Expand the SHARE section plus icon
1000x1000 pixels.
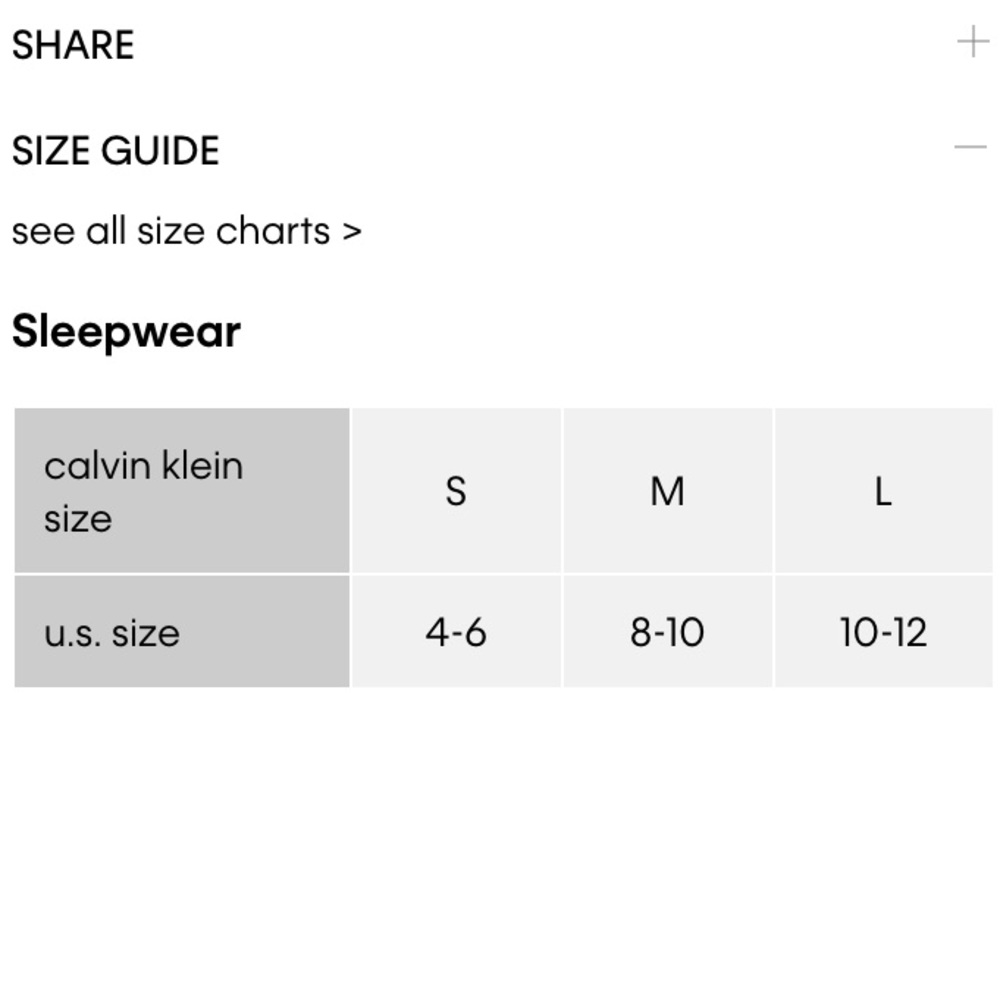tap(972, 42)
